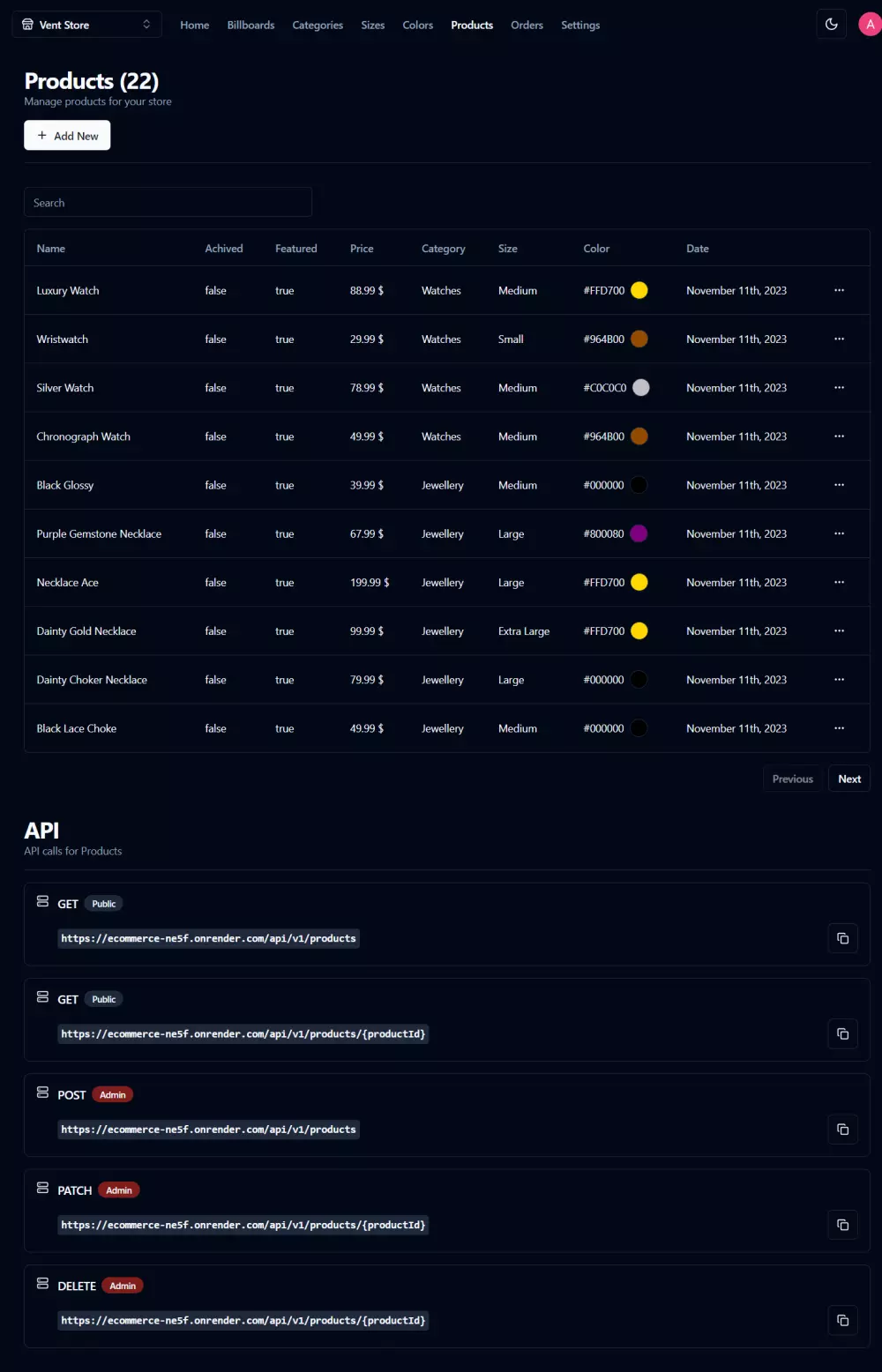This screenshot has height=1372, width=882.
Task: Open the Orders nav item
Action: [527, 25]
